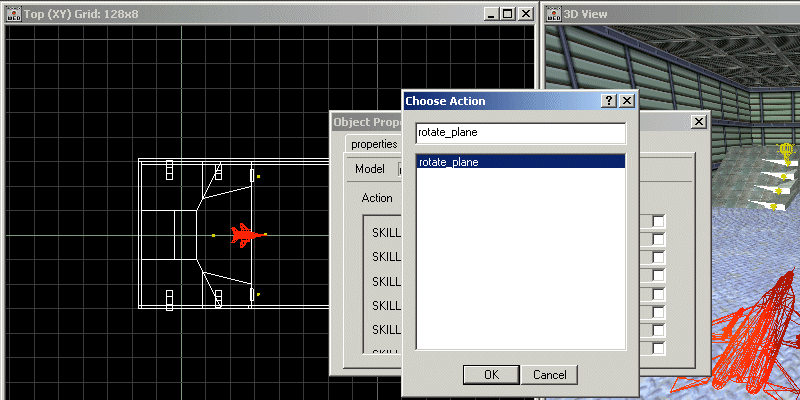Click the action name text field
Screen dimensions: 800x400
point(520,133)
